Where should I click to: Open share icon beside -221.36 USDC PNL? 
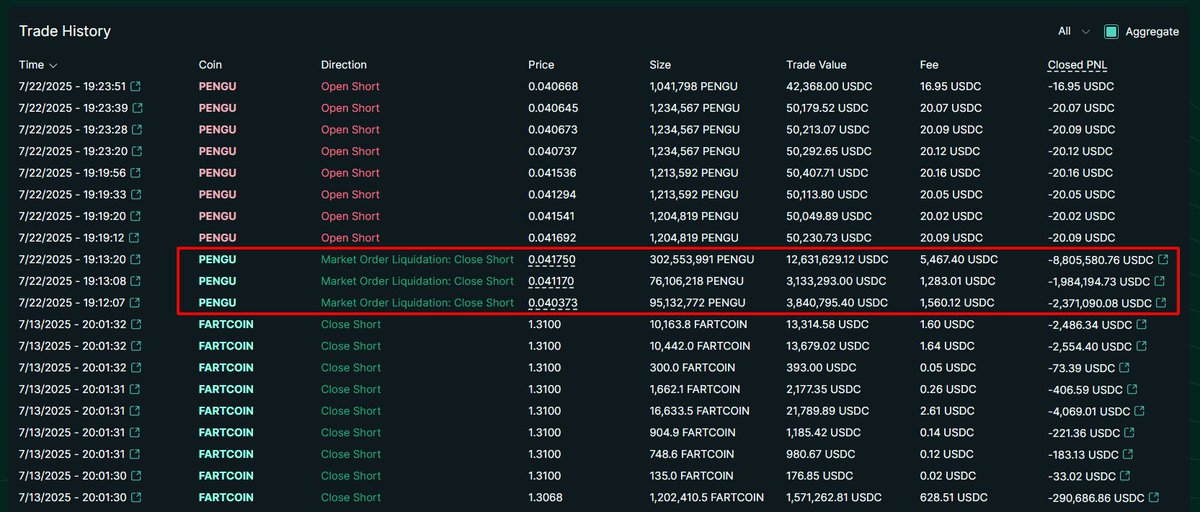point(1128,433)
